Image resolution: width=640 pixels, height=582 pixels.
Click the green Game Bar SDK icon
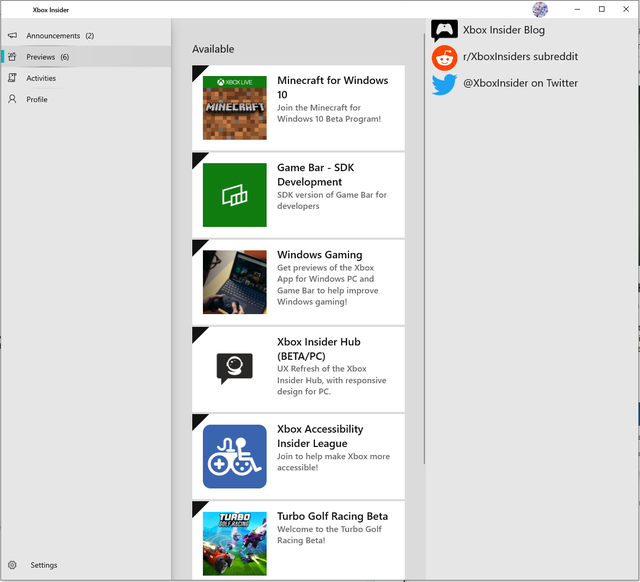coord(235,195)
